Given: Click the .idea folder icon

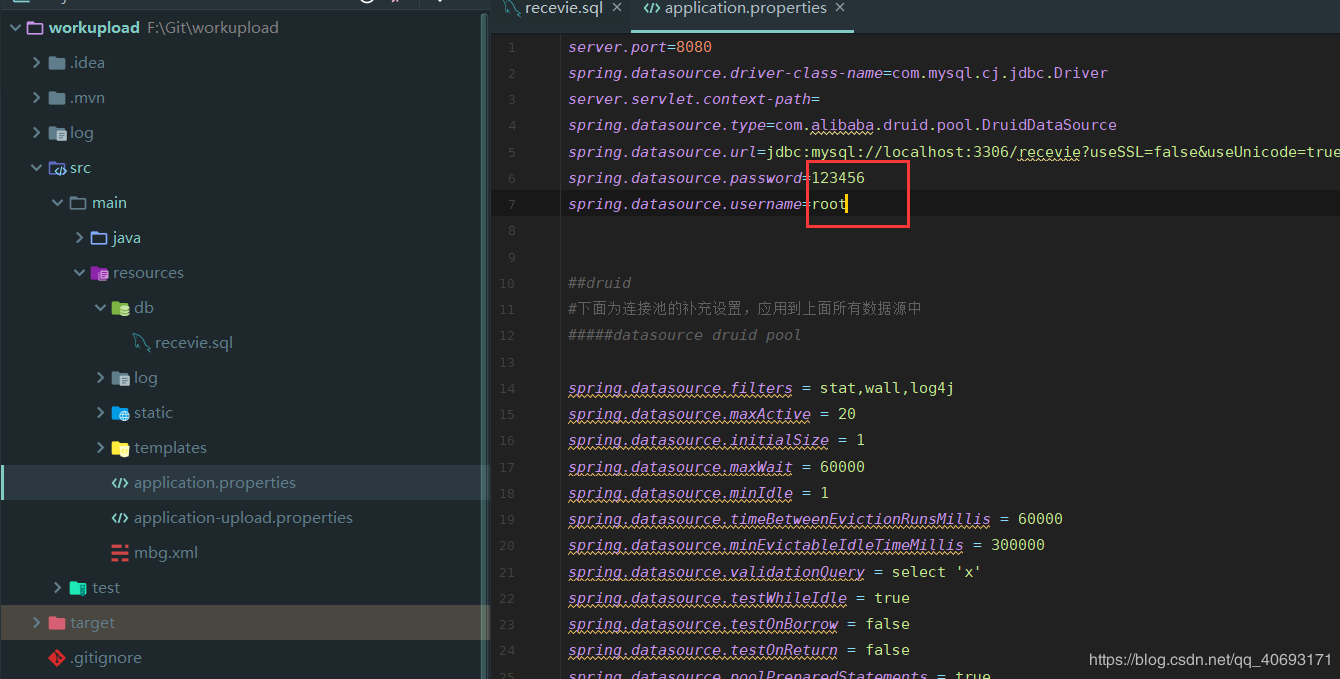Looking at the screenshot, I should [57, 63].
